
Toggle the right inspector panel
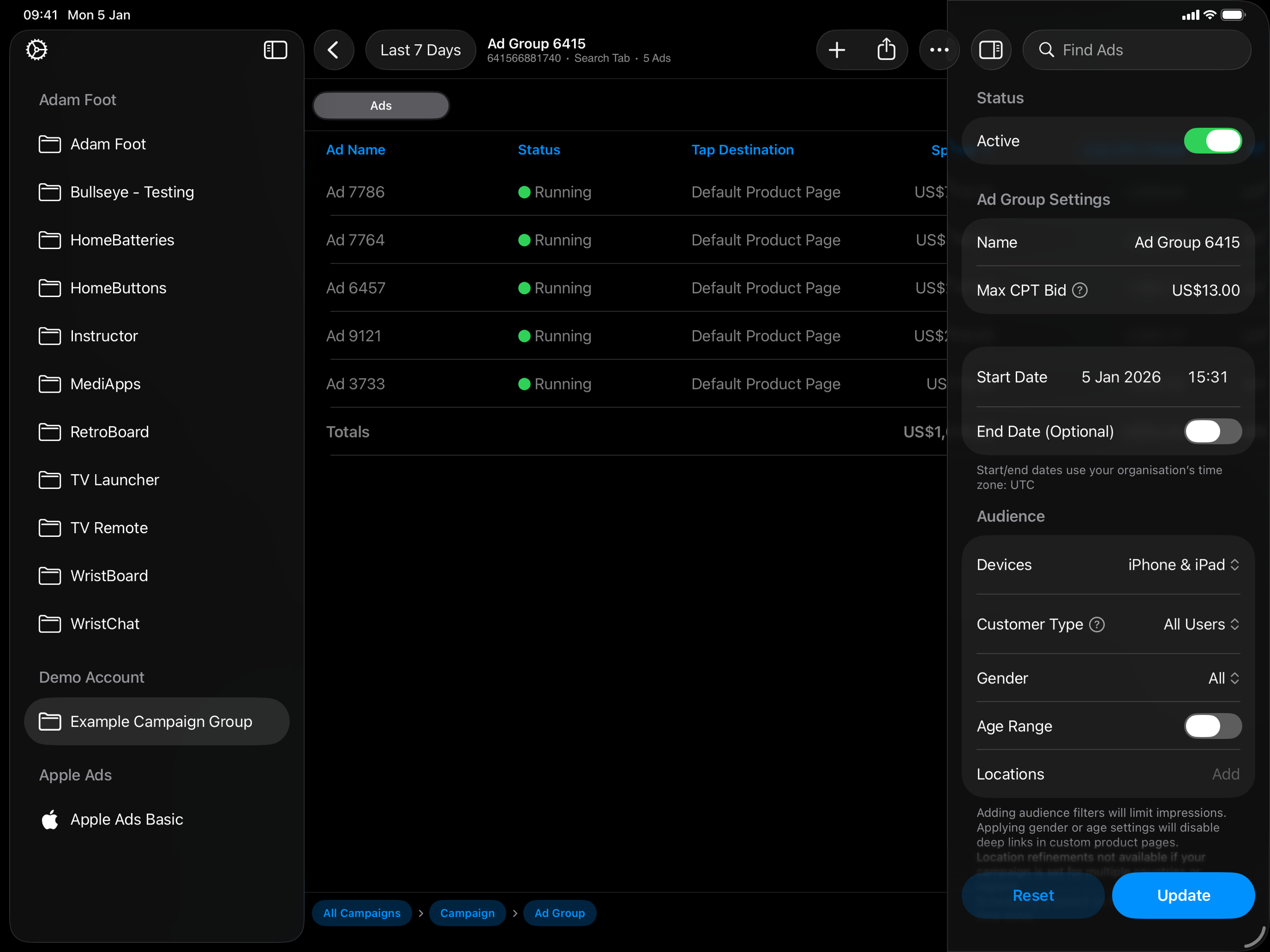click(991, 50)
